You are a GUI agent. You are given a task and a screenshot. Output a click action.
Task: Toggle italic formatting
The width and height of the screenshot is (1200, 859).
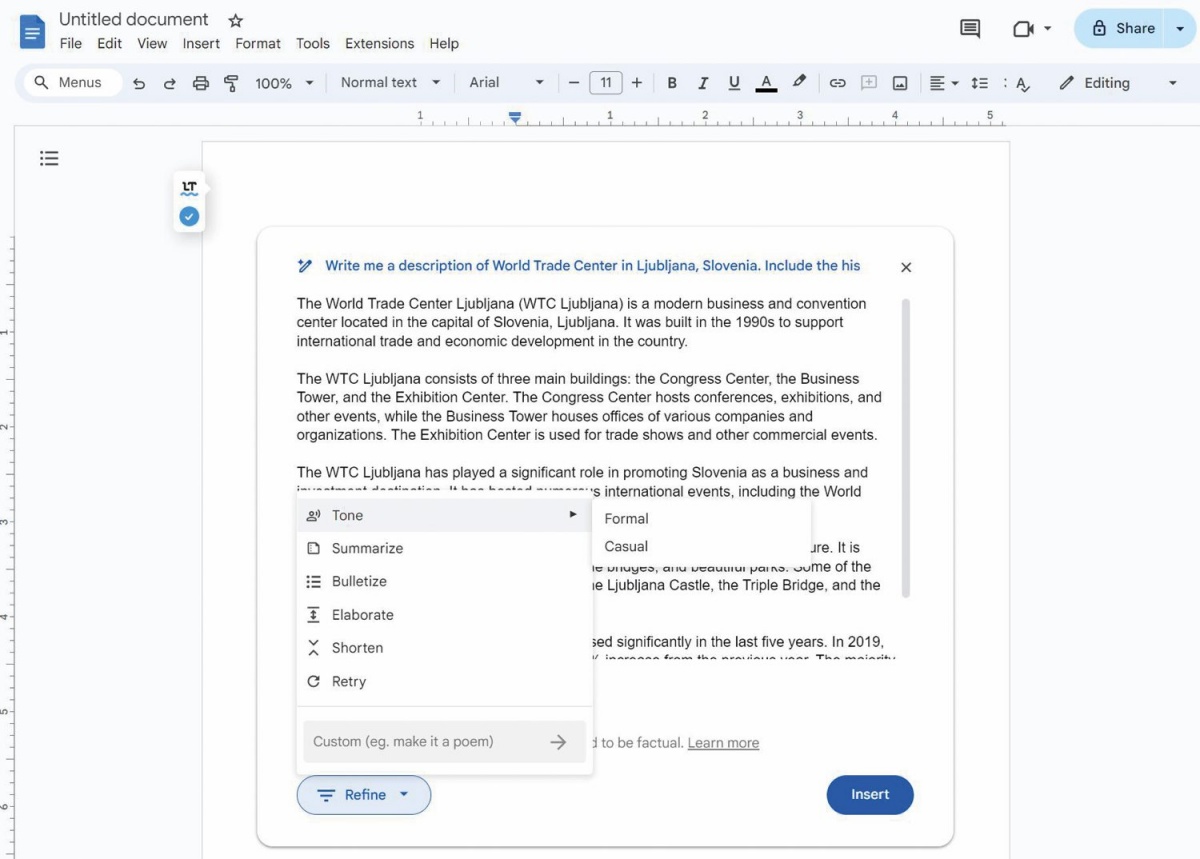(x=703, y=83)
